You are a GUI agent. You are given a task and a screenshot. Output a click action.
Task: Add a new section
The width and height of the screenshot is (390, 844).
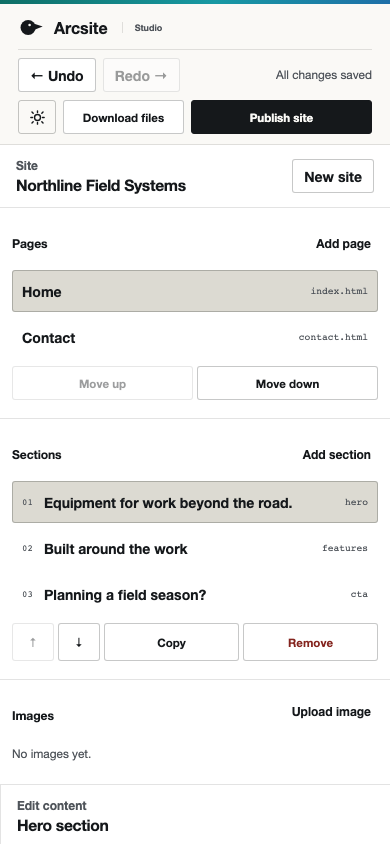(x=337, y=455)
